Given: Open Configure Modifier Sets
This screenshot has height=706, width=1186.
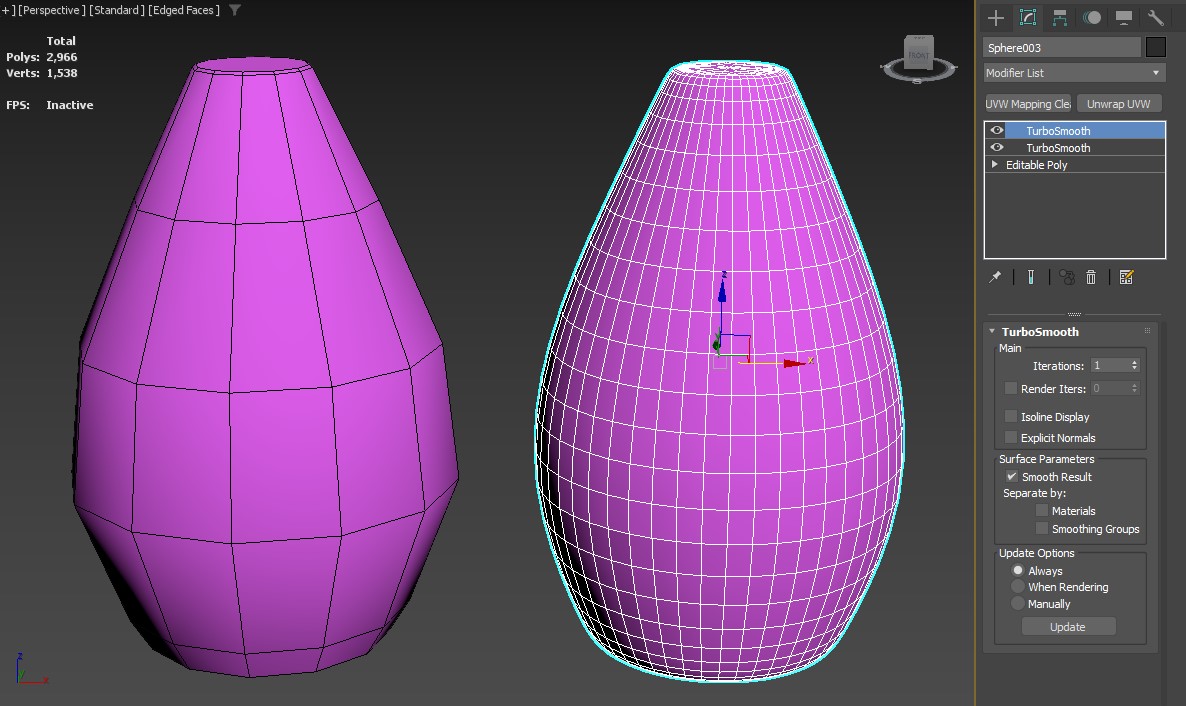Looking at the screenshot, I should [x=1126, y=277].
